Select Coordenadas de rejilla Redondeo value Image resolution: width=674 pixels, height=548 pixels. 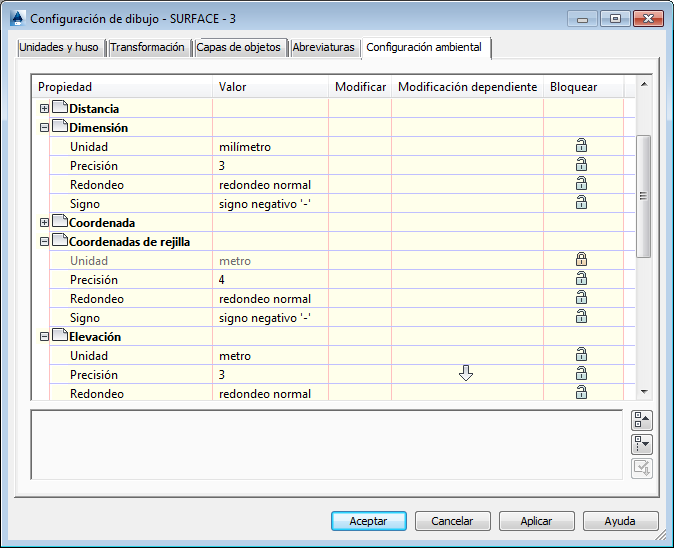coord(270,299)
